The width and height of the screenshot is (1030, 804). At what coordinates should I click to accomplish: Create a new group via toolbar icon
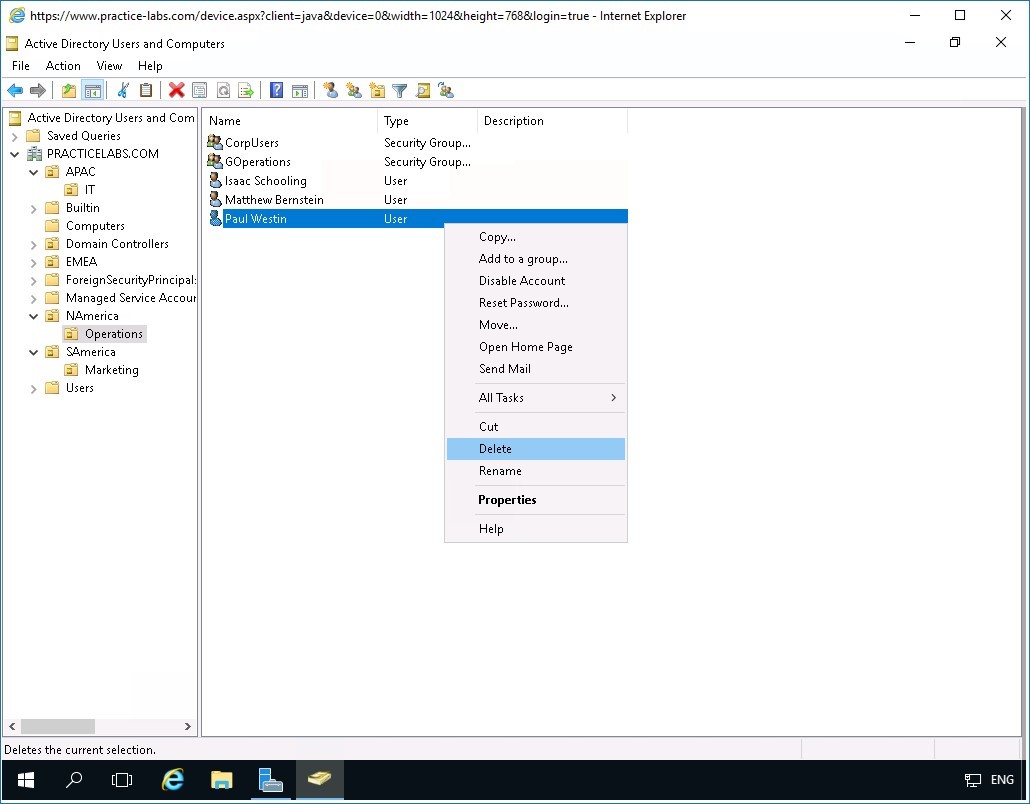coord(354,90)
